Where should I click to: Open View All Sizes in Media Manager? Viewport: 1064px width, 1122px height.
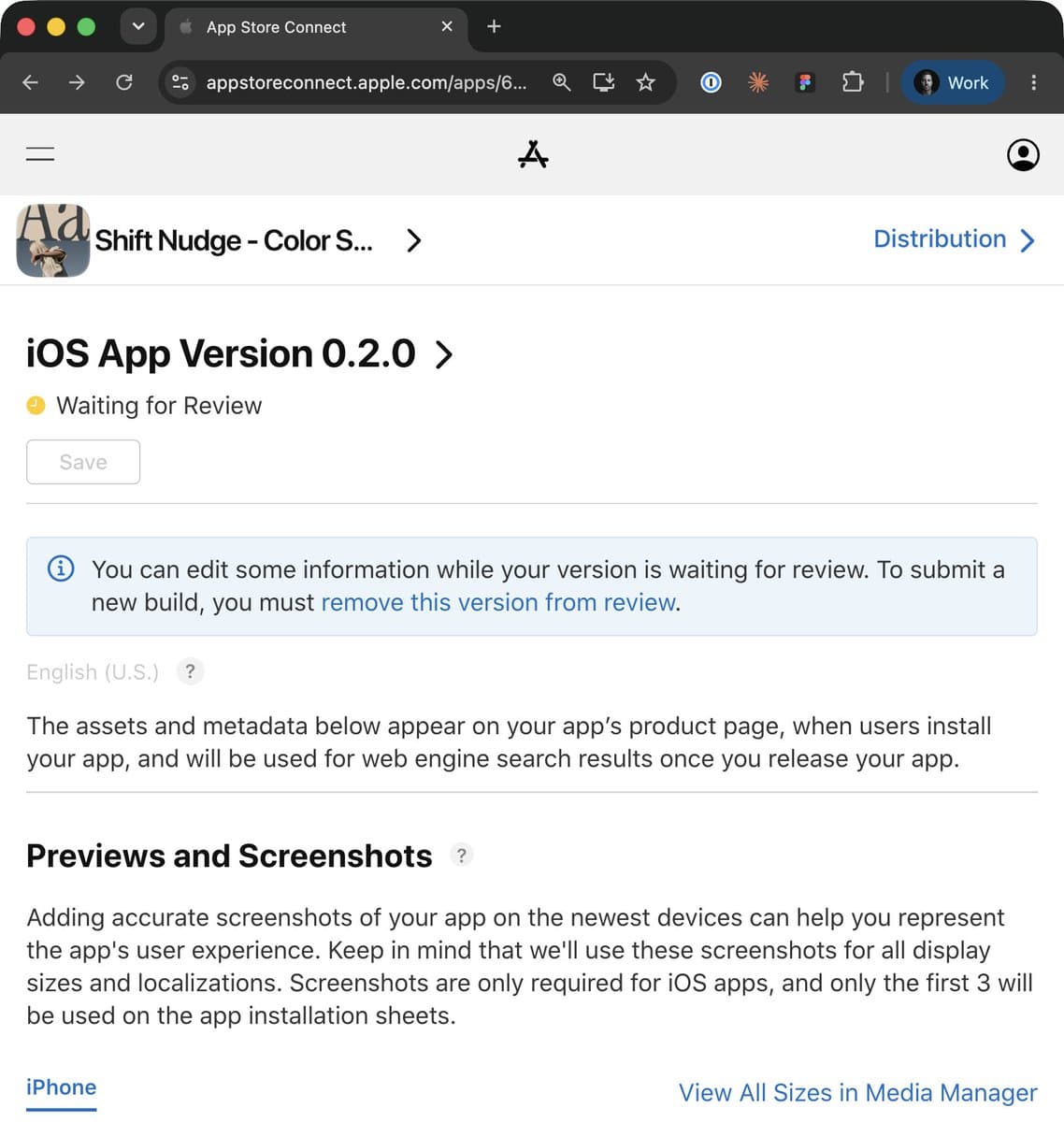pos(858,1092)
